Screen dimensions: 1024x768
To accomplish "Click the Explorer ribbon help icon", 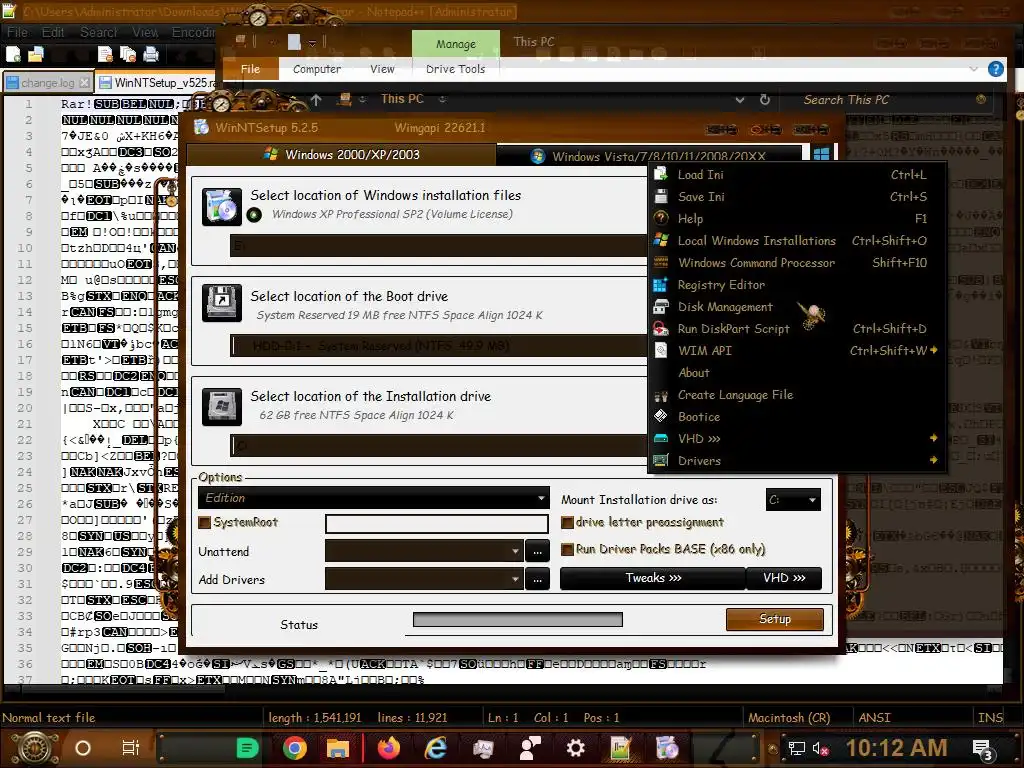I will 995,69.
